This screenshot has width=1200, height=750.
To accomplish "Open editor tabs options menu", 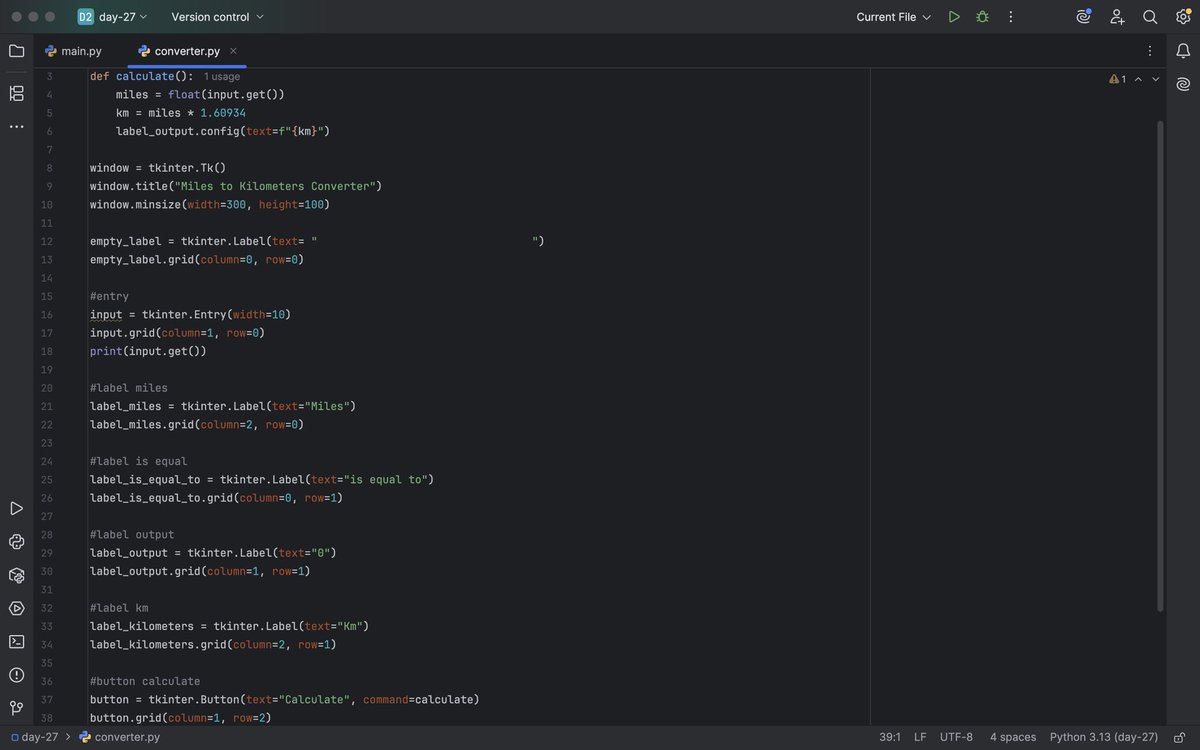I will tap(1149, 51).
